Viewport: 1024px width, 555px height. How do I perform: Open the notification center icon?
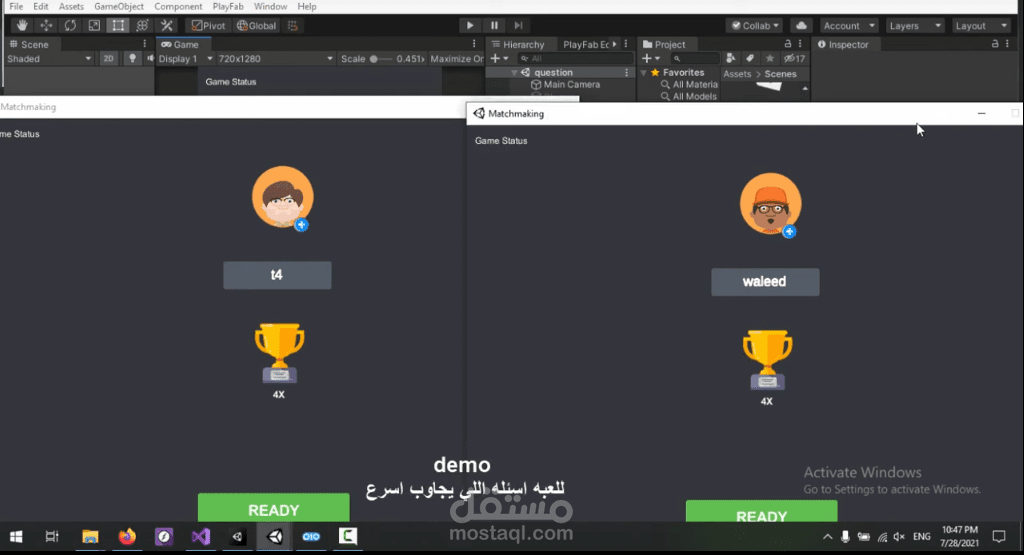click(x=999, y=537)
